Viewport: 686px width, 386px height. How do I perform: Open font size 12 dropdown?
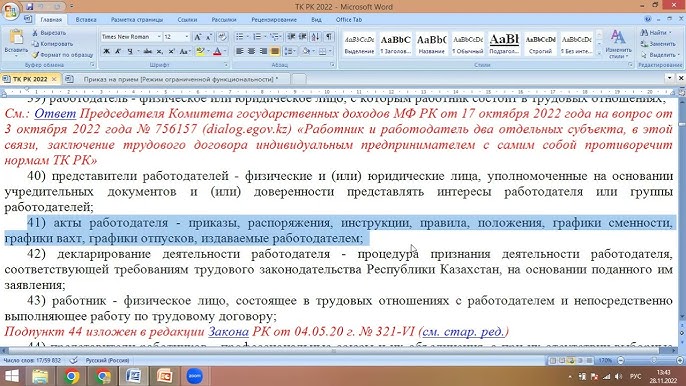[x=187, y=37]
